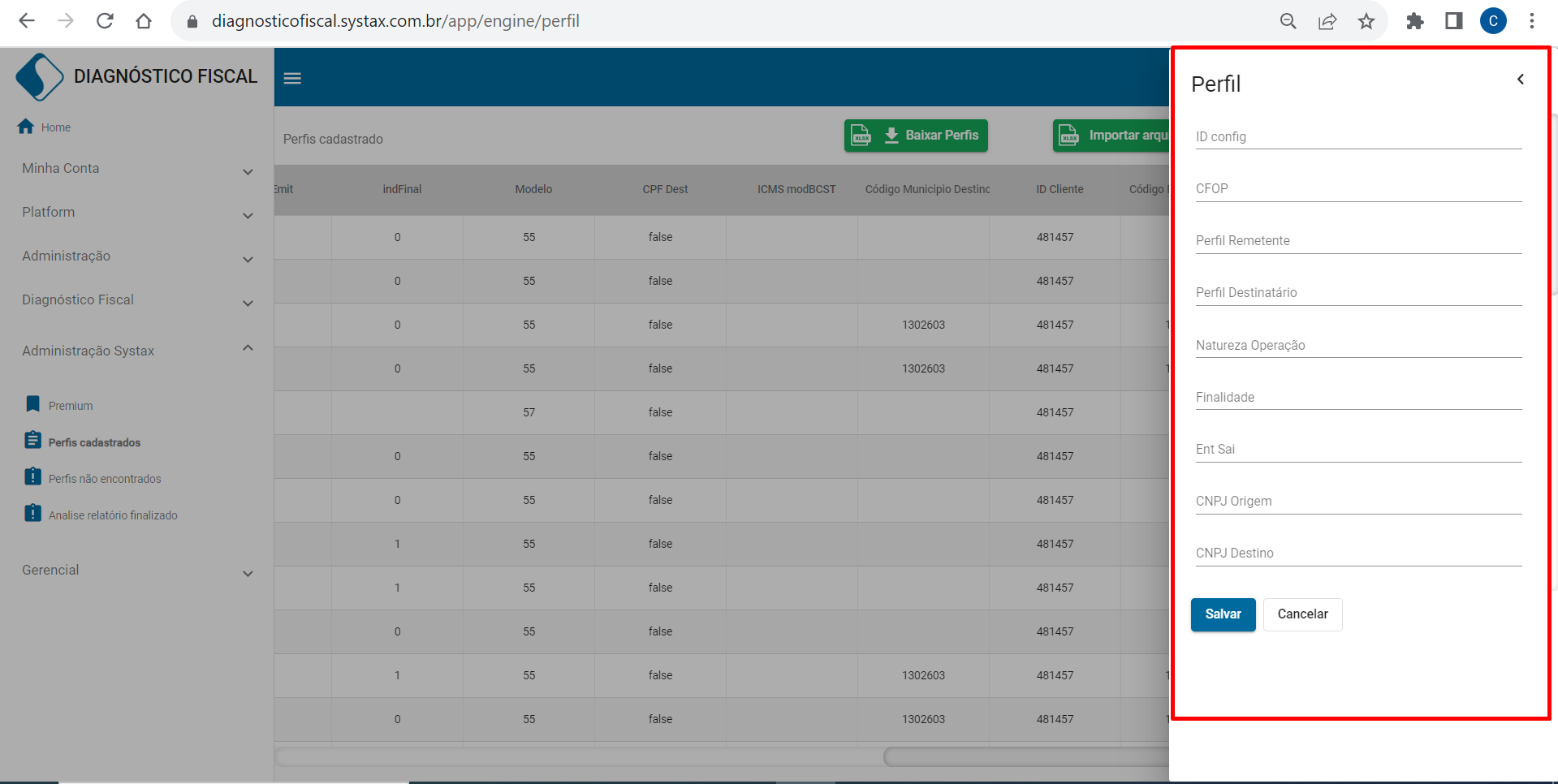Focus the Ent Sai field
The width and height of the screenshot is (1558, 784).
point(1358,449)
